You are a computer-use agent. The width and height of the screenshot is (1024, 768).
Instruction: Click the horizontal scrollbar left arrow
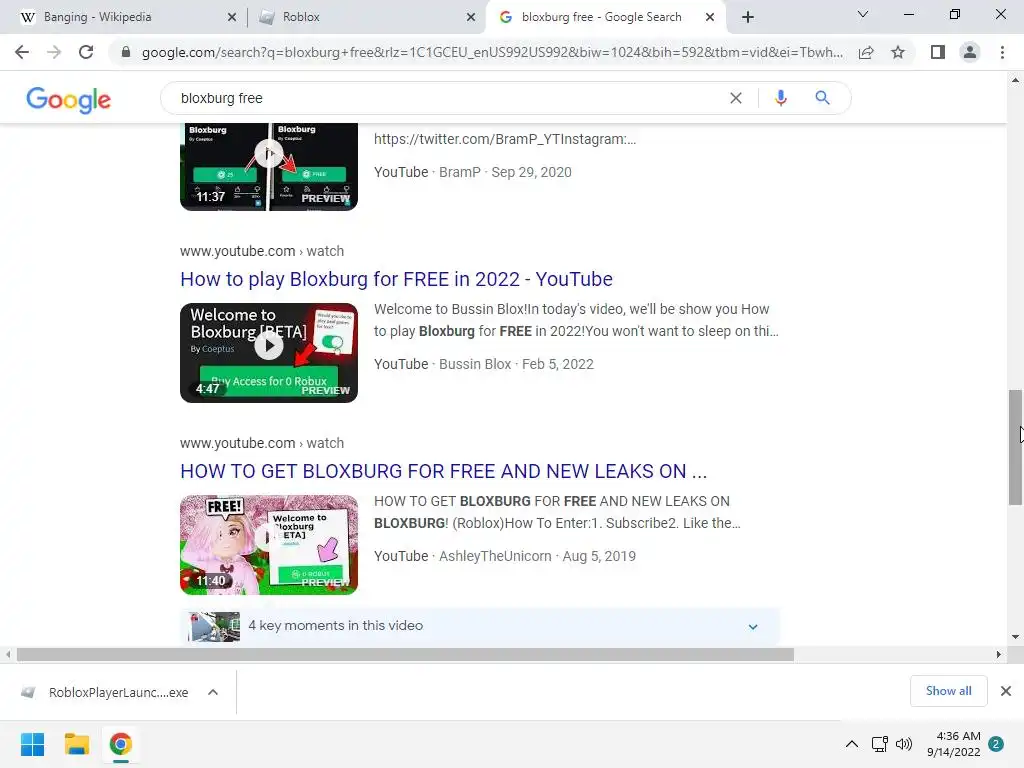point(8,654)
